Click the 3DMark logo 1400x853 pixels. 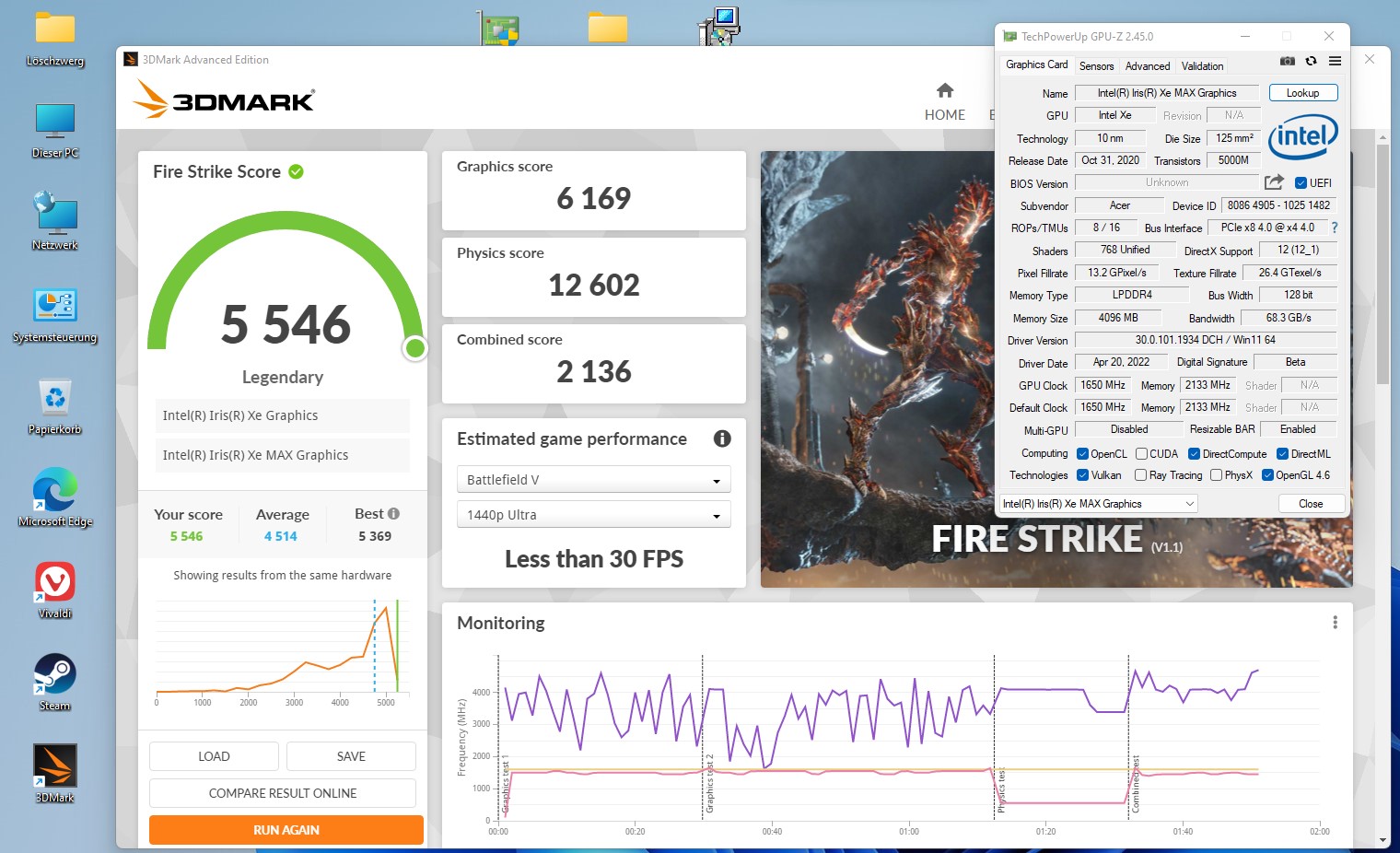[x=224, y=99]
